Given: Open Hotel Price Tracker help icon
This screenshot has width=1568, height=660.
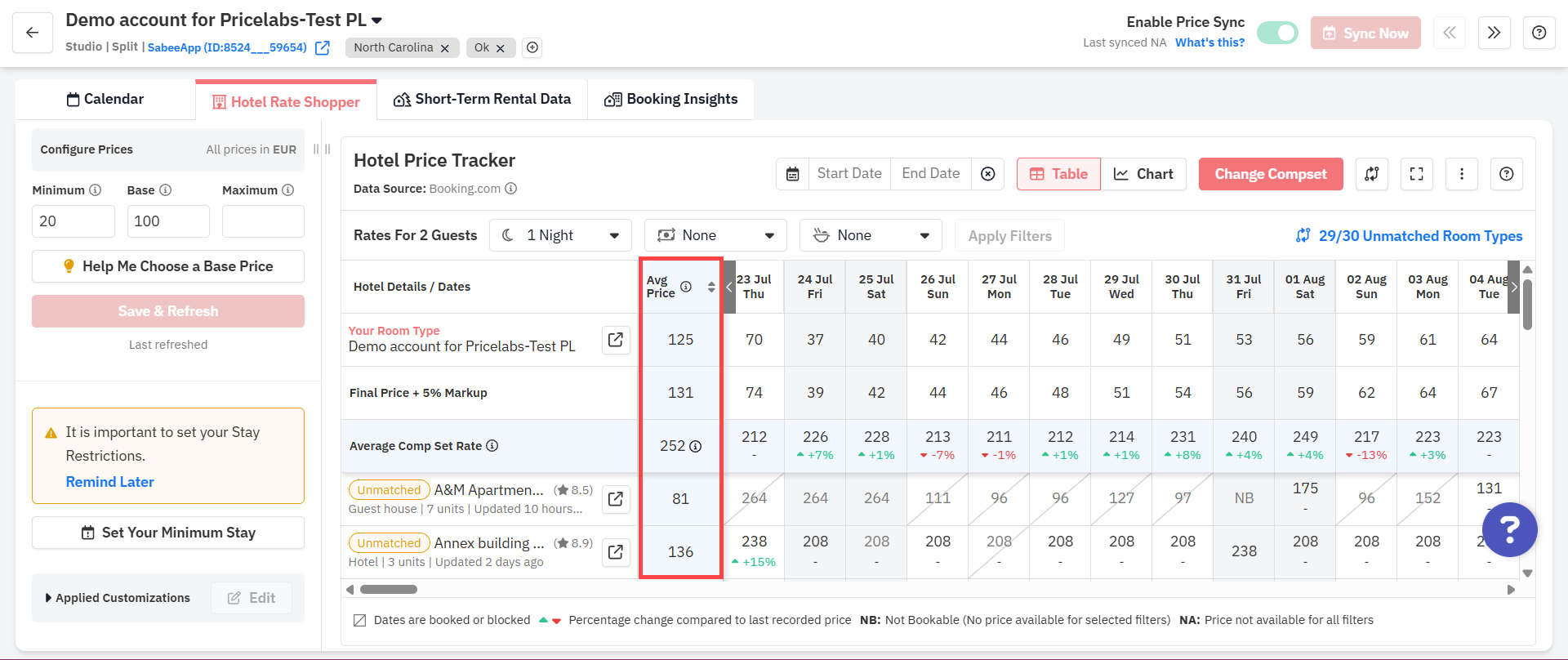Looking at the screenshot, I should [1507, 174].
